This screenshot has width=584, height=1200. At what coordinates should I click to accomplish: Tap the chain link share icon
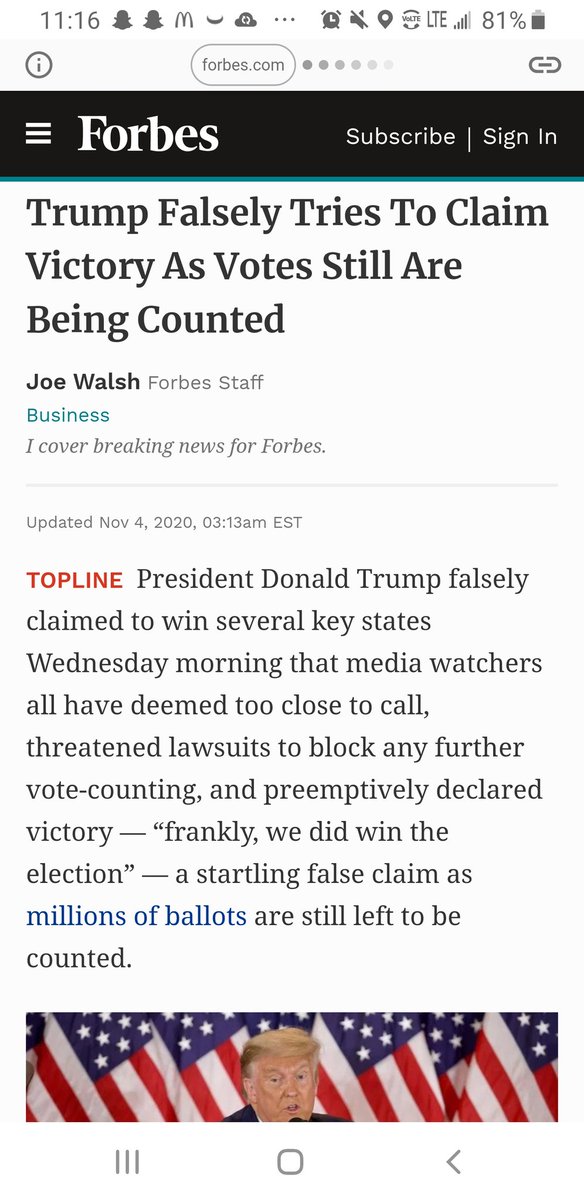(x=544, y=65)
